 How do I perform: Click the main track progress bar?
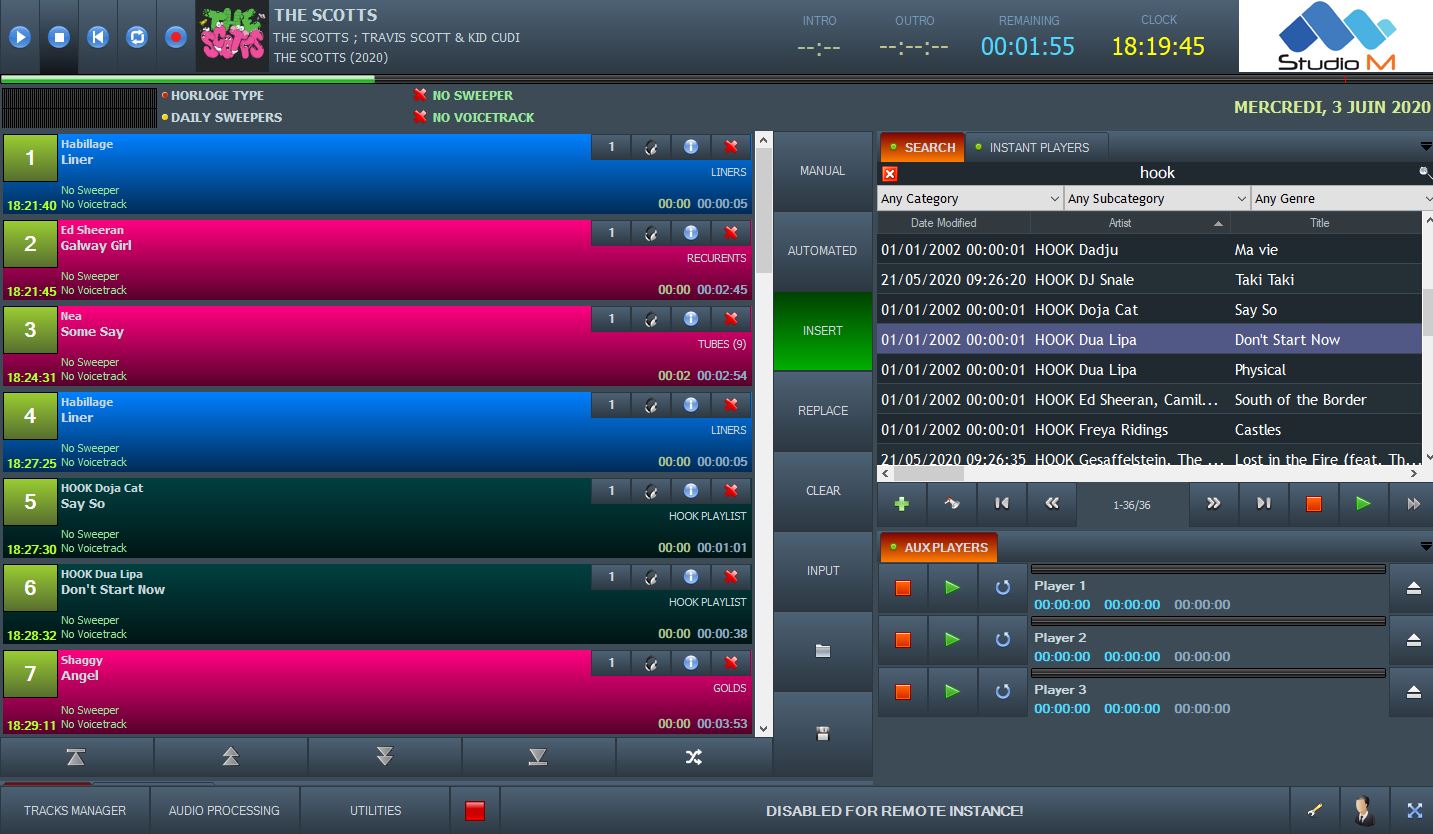coord(716,78)
